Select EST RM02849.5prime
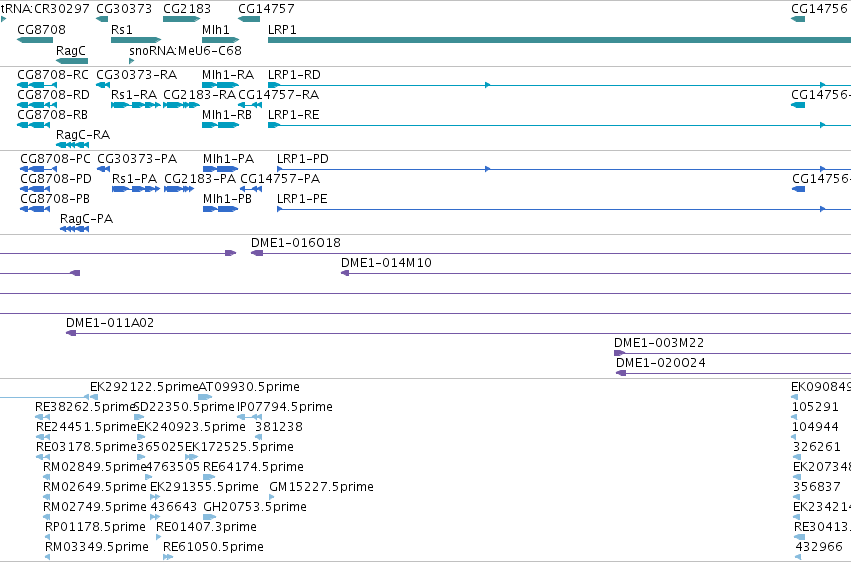The width and height of the screenshot is (851, 562). [95, 468]
